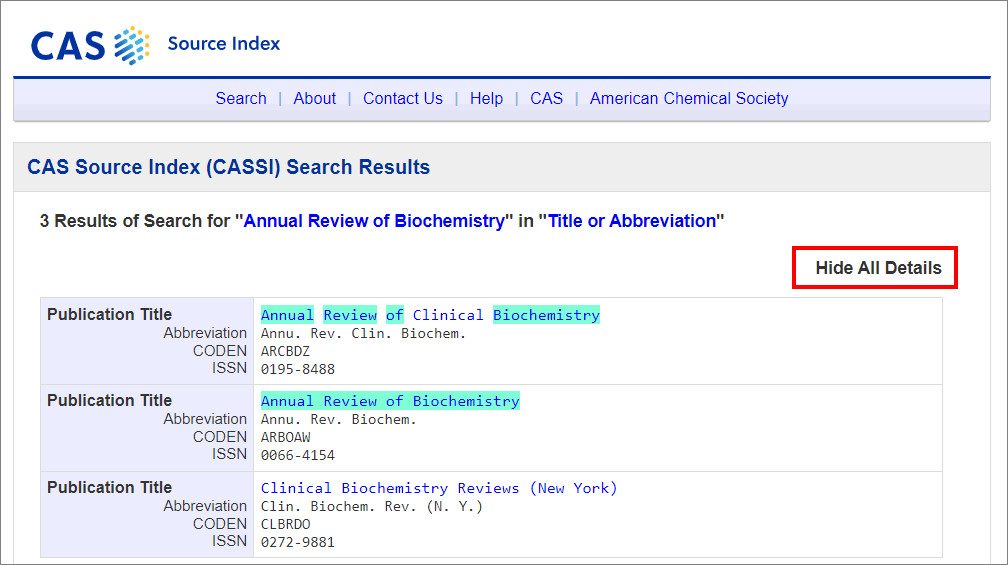Click the Source Index header text
Viewport: 1008px width, 565px height.
[x=224, y=44]
